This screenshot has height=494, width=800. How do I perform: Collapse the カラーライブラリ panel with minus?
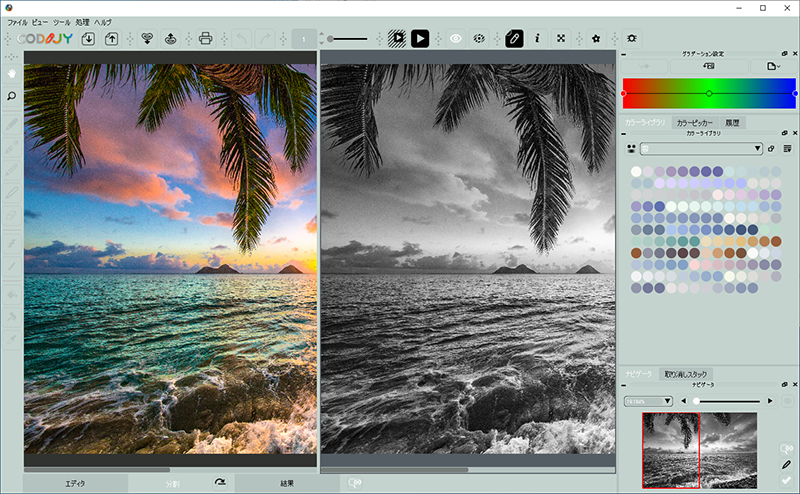point(623,134)
